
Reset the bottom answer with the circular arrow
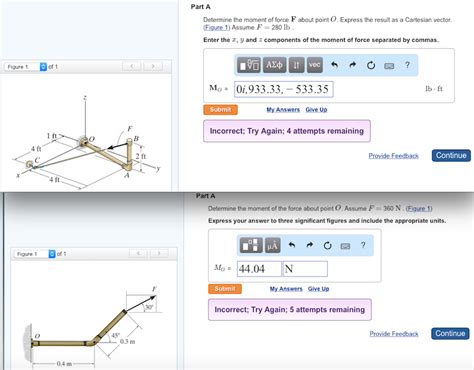point(327,246)
